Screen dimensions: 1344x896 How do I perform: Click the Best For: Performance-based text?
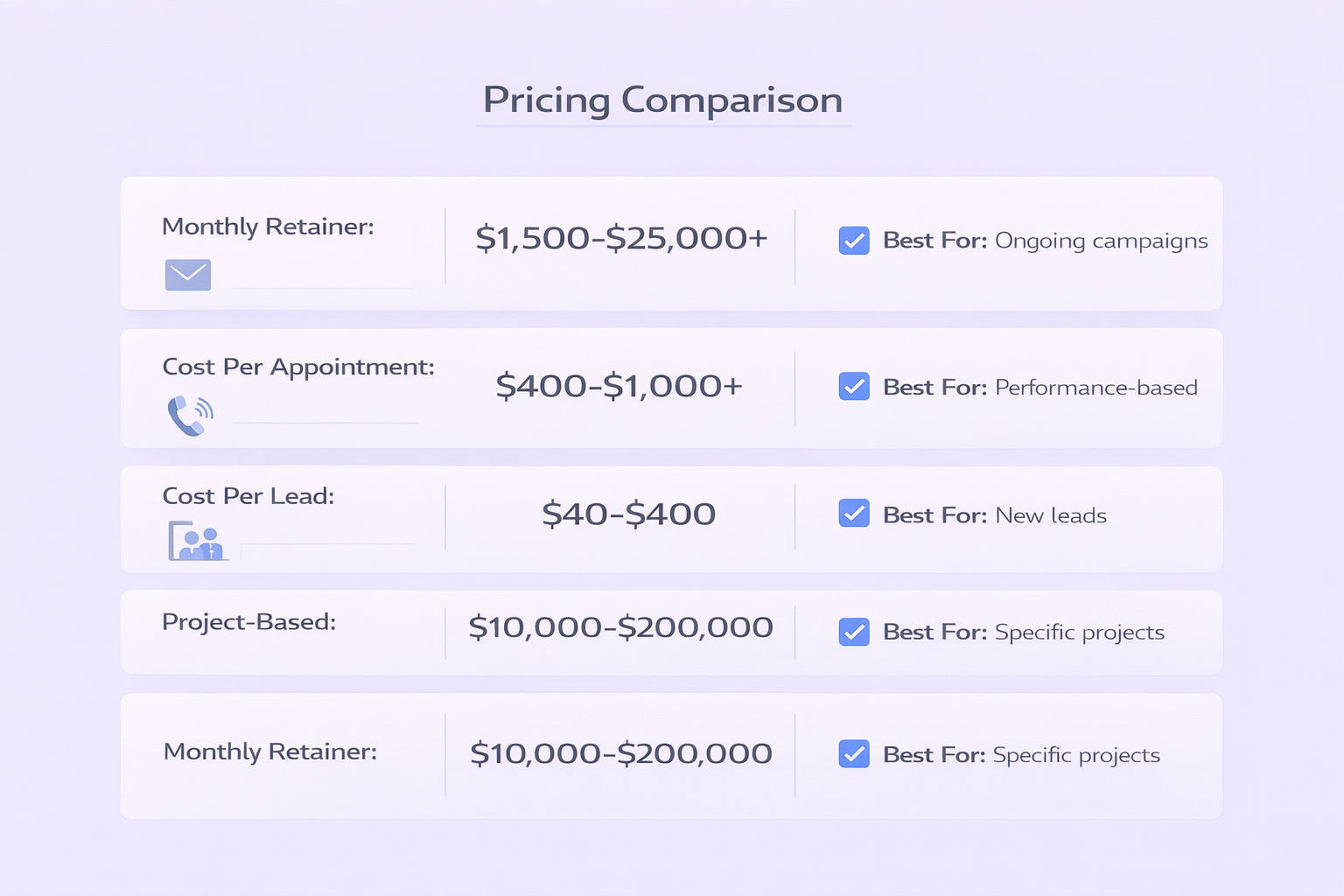pyautogui.click(x=1039, y=388)
